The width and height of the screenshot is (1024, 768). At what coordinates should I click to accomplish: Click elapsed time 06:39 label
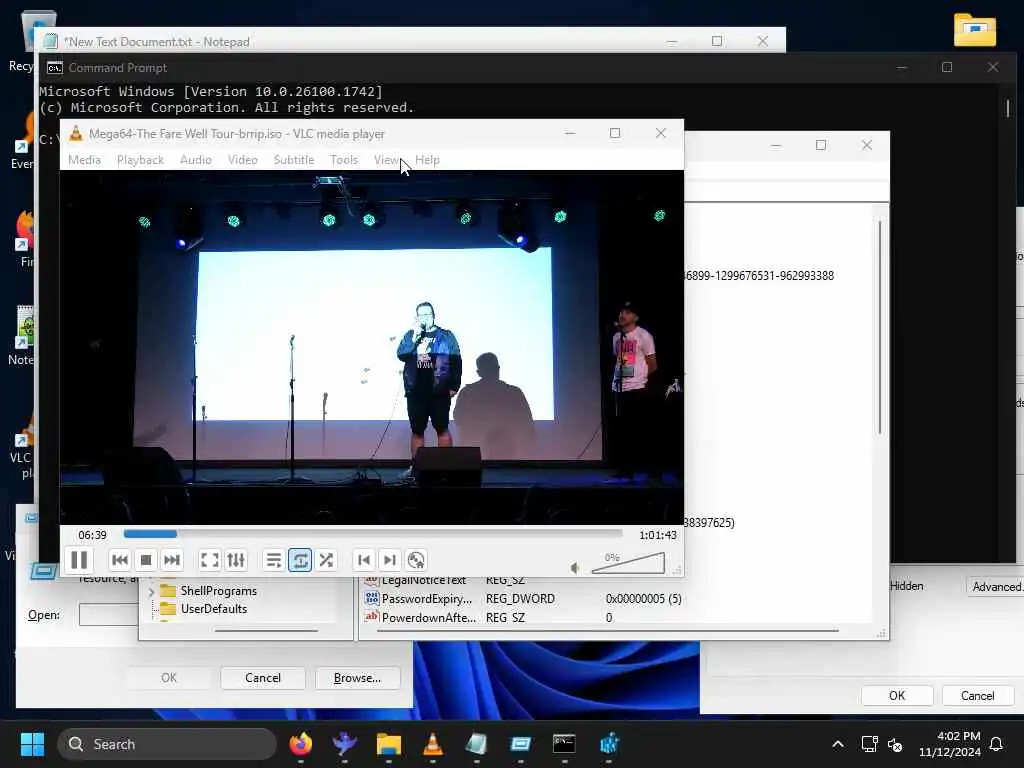[x=92, y=535]
